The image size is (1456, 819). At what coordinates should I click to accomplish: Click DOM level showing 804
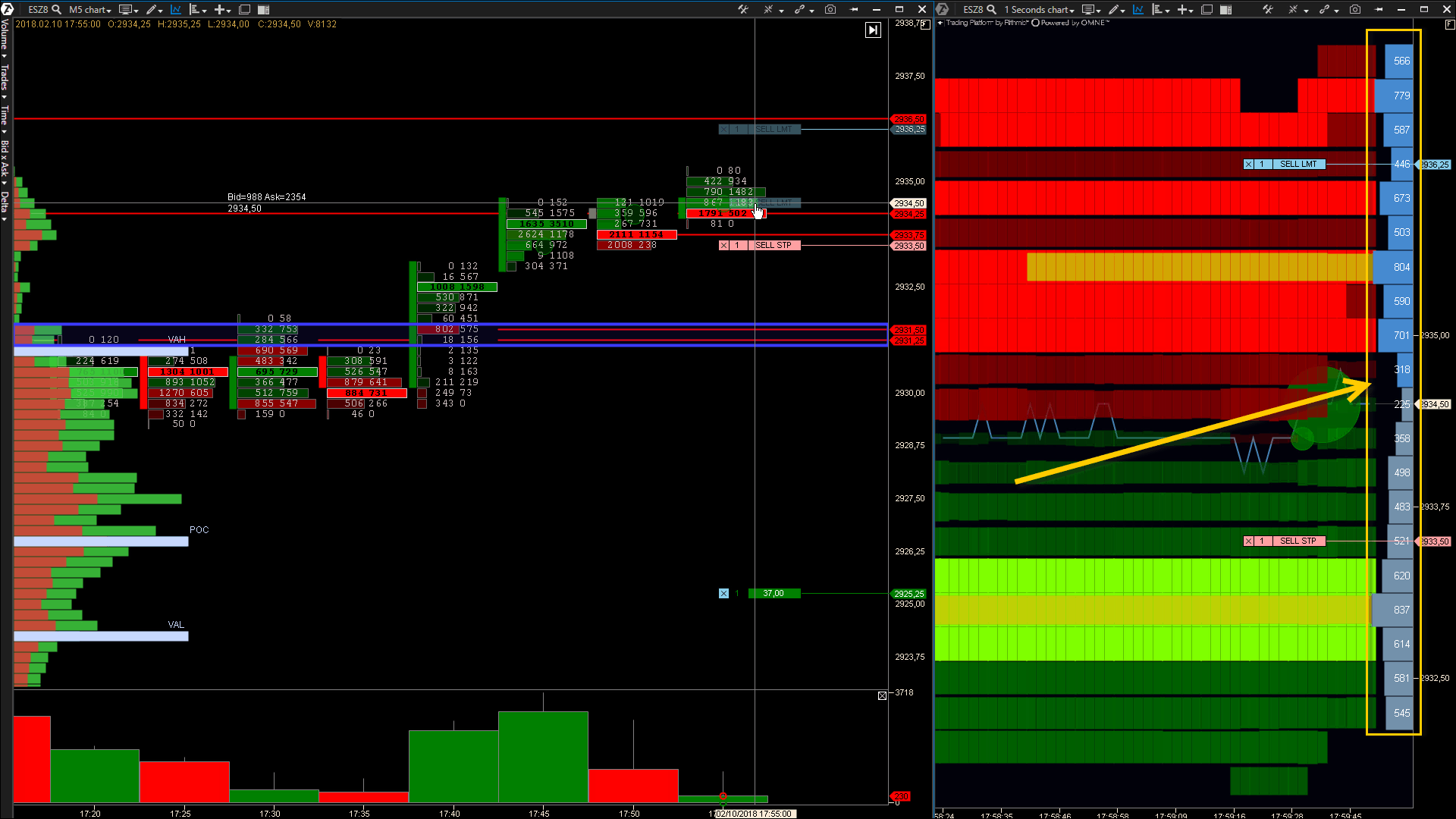coord(1393,267)
